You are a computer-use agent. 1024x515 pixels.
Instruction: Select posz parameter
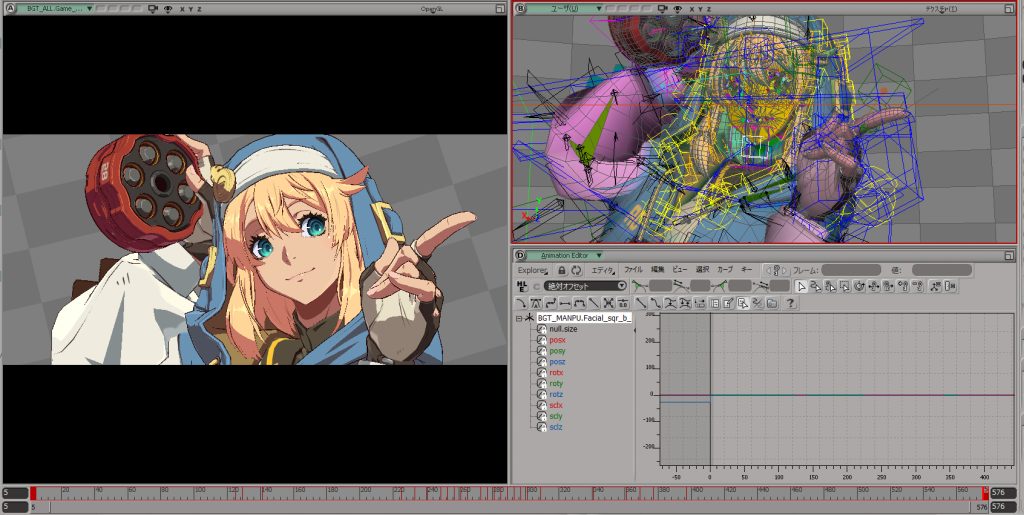[x=557, y=362]
